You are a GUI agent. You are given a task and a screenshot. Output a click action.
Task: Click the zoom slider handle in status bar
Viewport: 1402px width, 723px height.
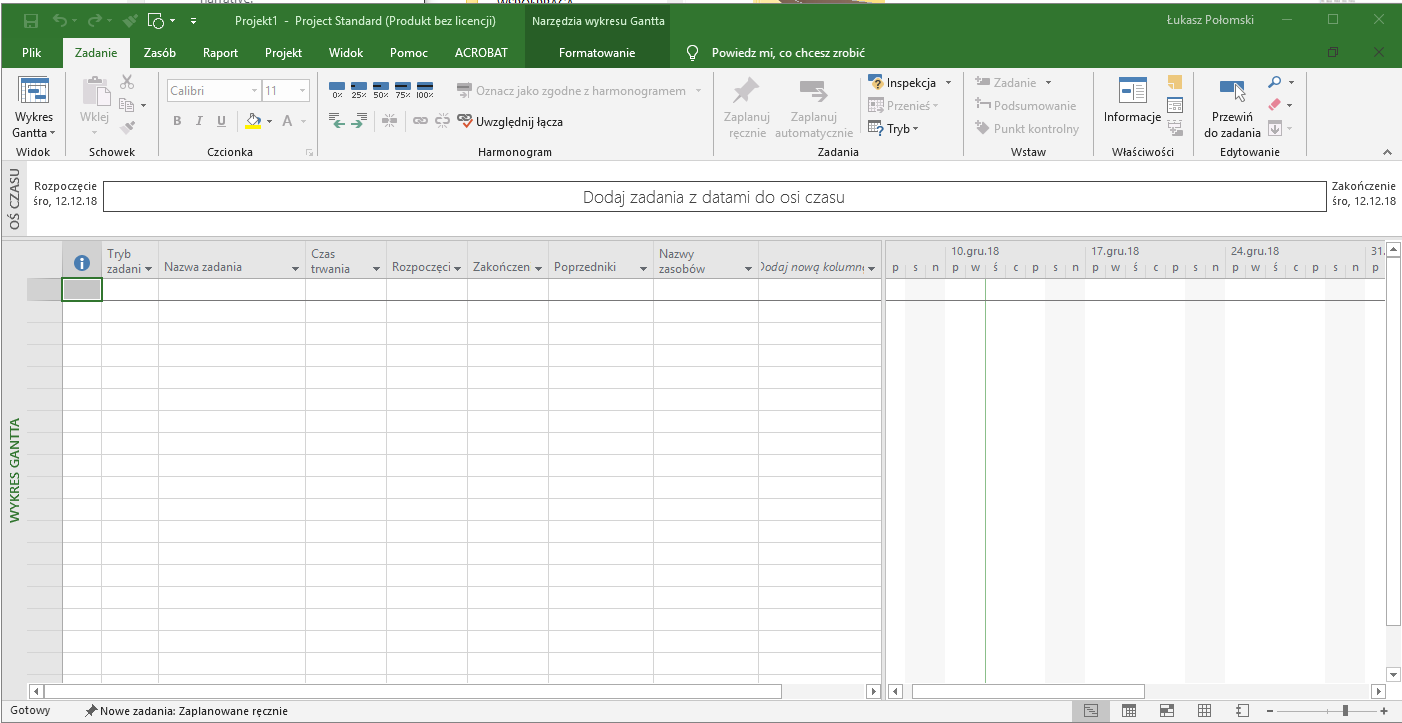click(1345, 711)
